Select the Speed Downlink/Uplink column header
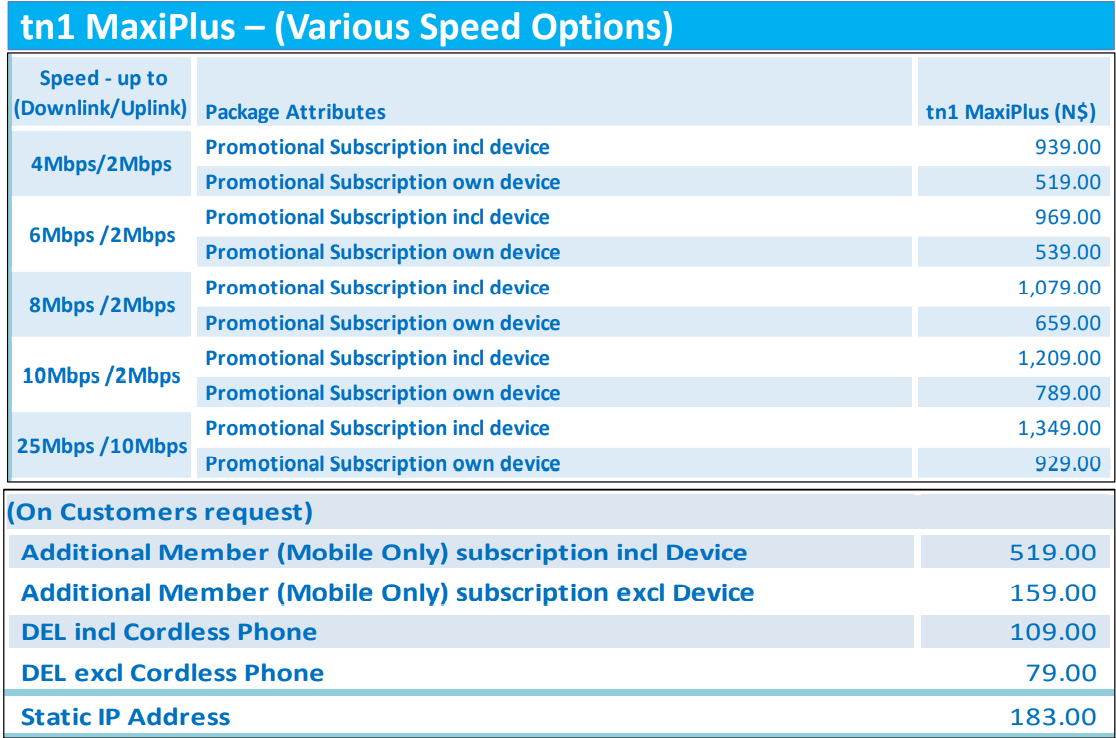The height and width of the screenshot is (738, 1116). 101,93
